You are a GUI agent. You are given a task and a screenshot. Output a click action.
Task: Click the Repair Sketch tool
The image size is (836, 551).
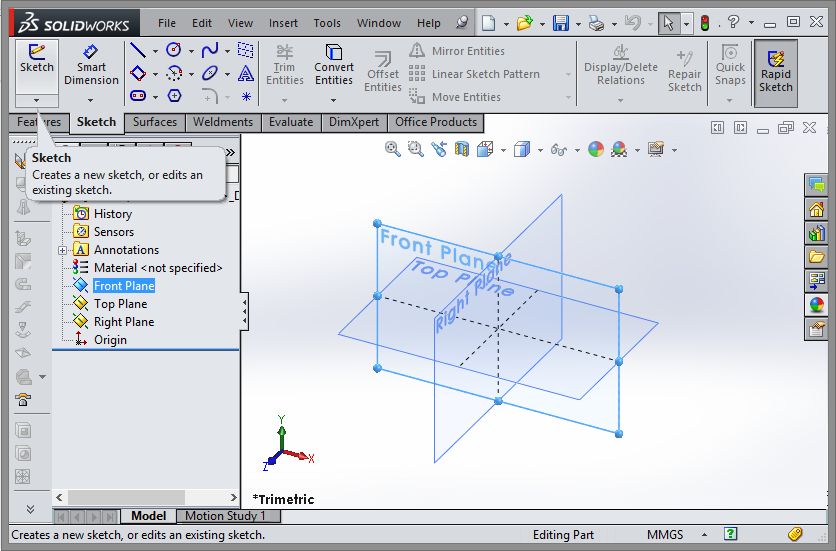tap(685, 72)
